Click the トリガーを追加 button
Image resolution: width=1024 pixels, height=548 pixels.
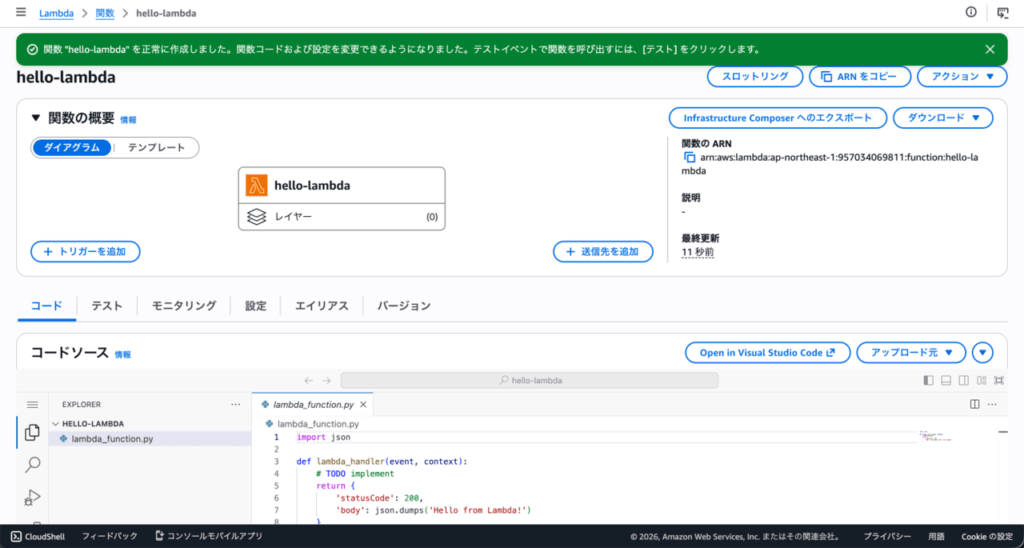(x=86, y=251)
